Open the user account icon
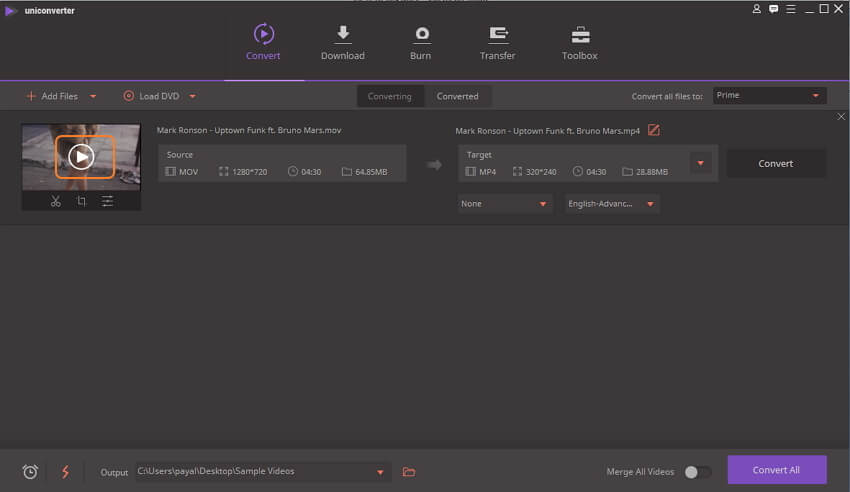This screenshot has height=492, width=850. point(756,9)
